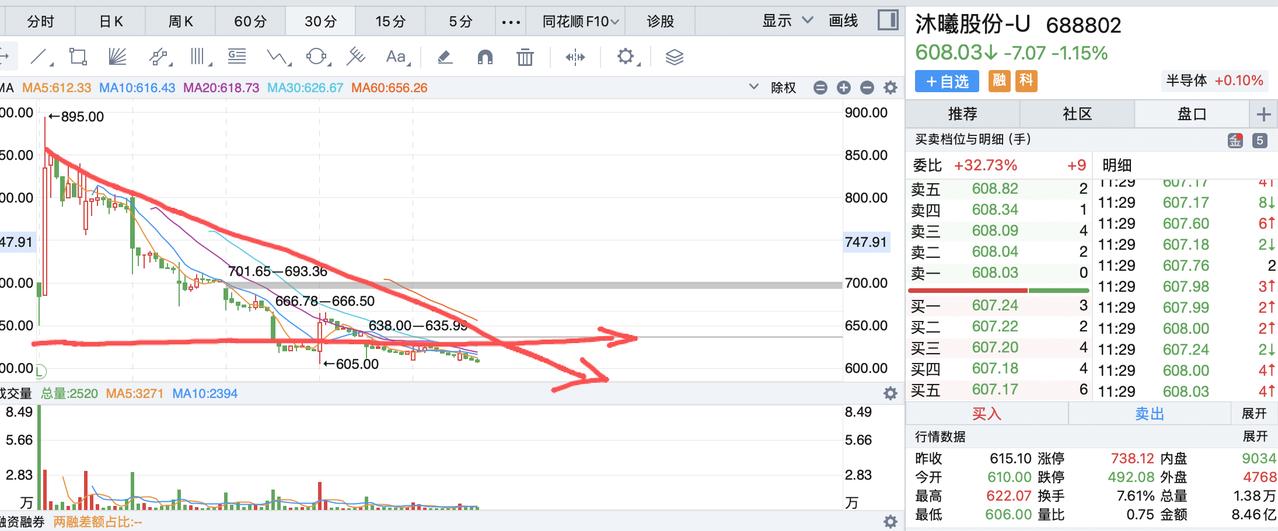Open the 推荐 panel tab
Screen dimensions: 1278x531
click(x=962, y=114)
